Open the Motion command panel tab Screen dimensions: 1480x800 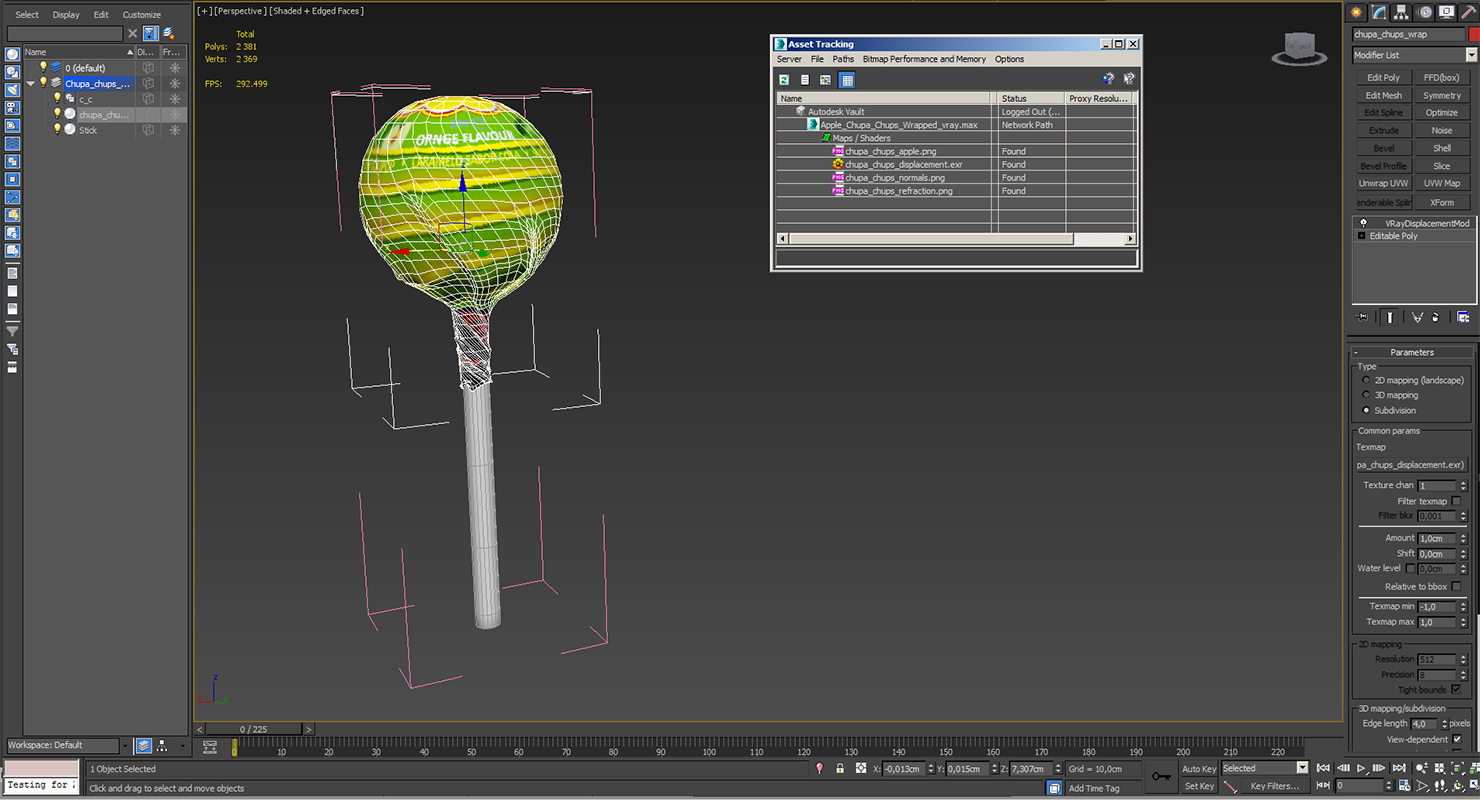[x=1425, y=12]
